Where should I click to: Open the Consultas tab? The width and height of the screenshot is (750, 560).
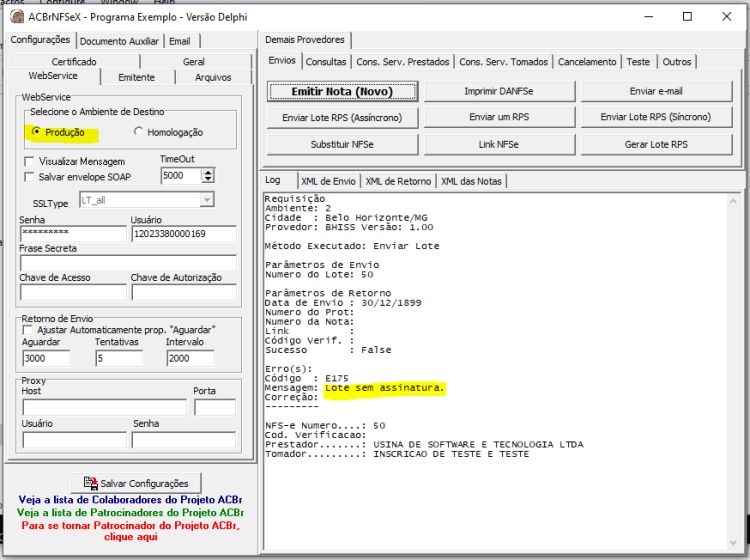(x=326, y=62)
